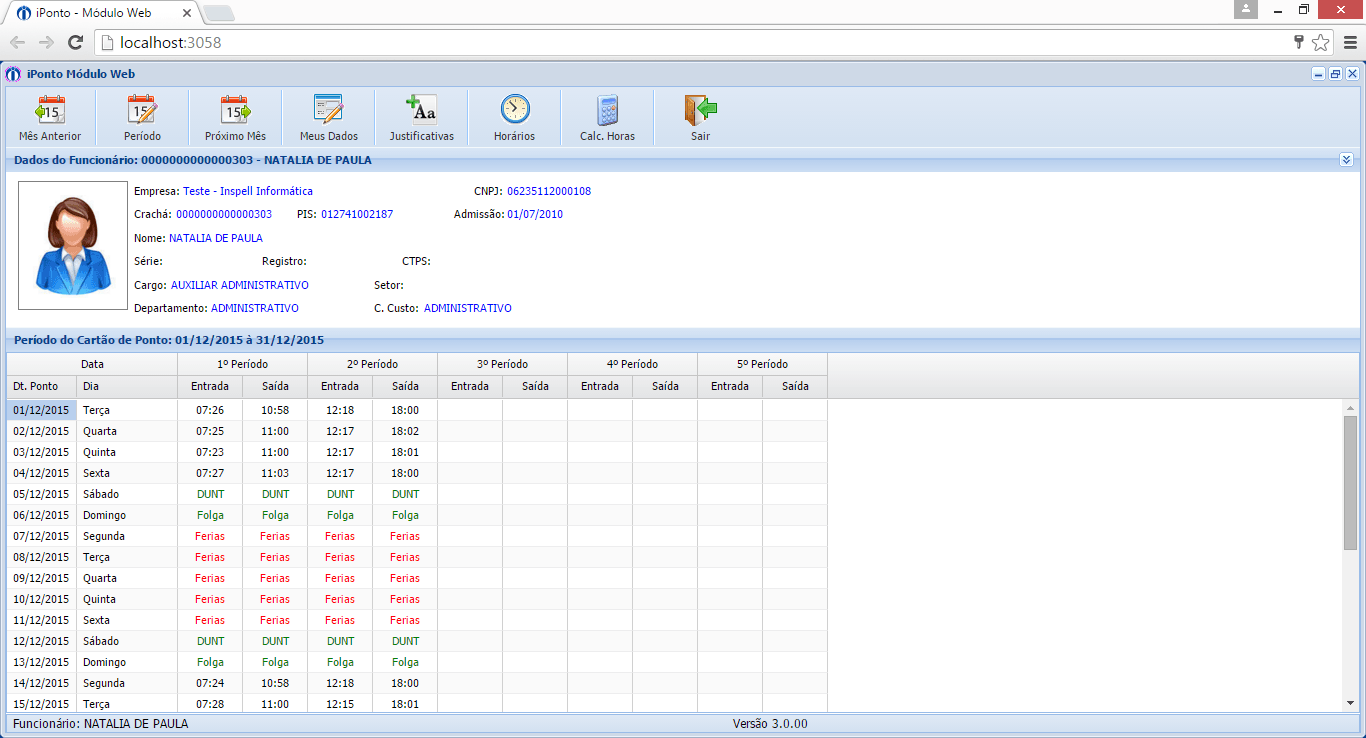Screen dimensions: 1366x738
Task: Open Meus Dados toolbar icon
Action: (328, 110)
